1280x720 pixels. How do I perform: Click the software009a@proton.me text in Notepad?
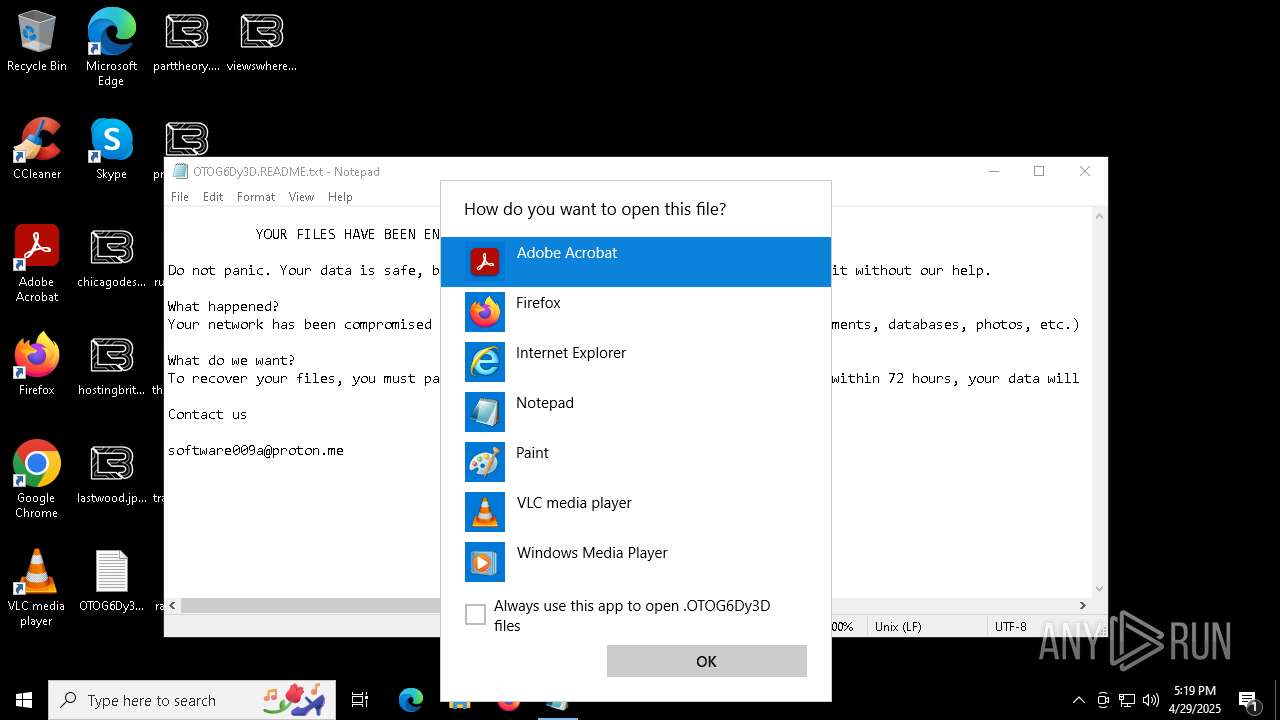pos(256,450)
